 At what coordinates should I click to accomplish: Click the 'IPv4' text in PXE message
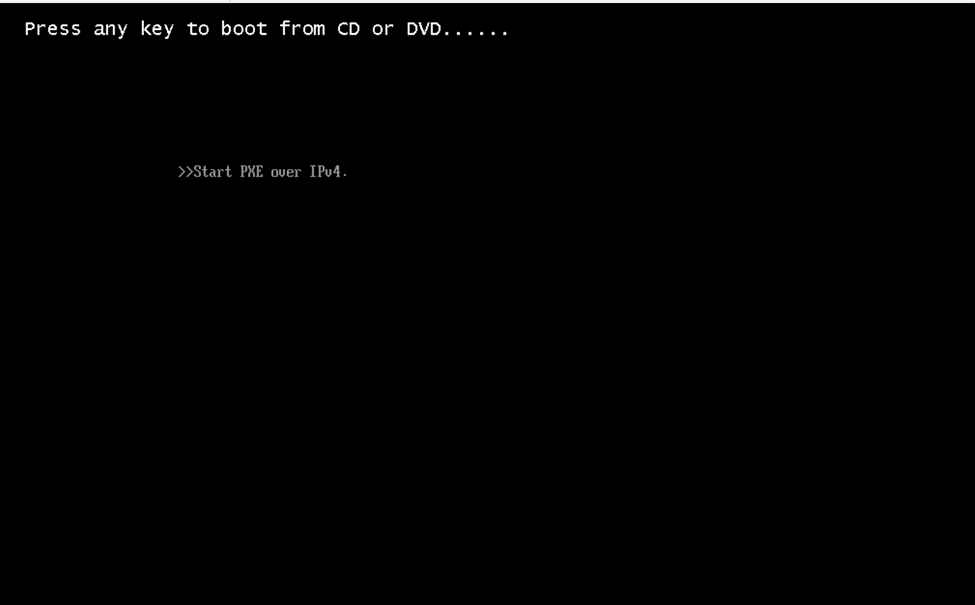[x=325, y=172]
